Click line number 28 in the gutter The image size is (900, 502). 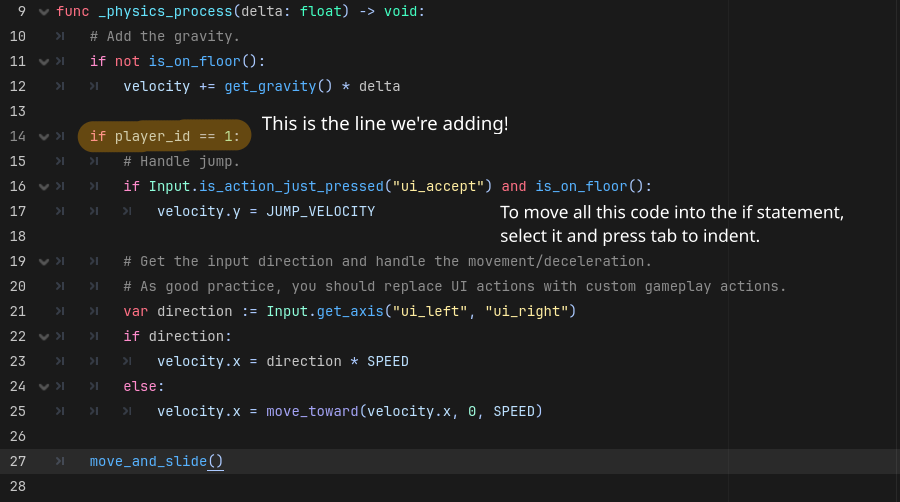(x=18, y=487)
